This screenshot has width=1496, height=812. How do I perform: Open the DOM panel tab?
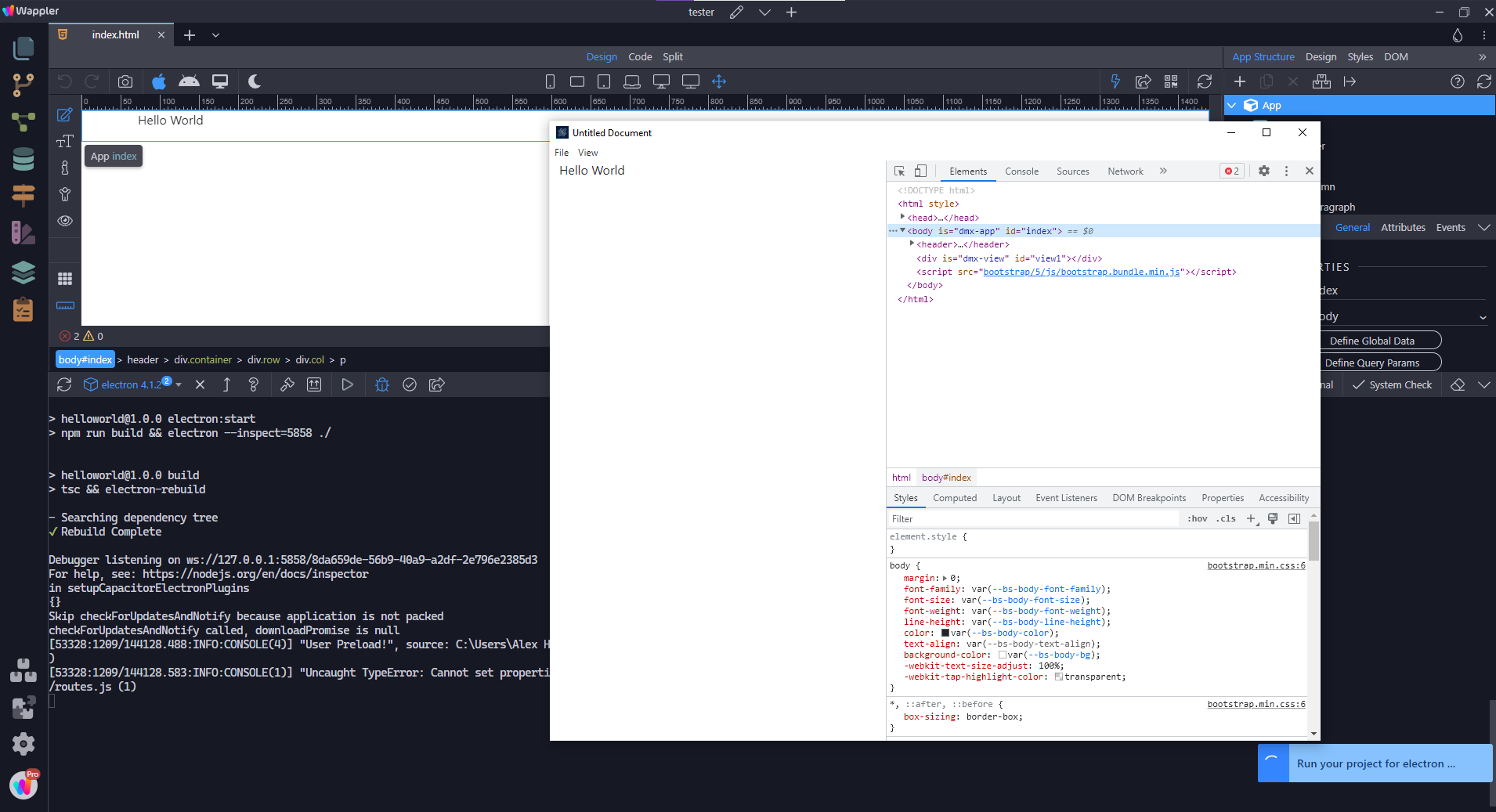[x=1396, y=56]
